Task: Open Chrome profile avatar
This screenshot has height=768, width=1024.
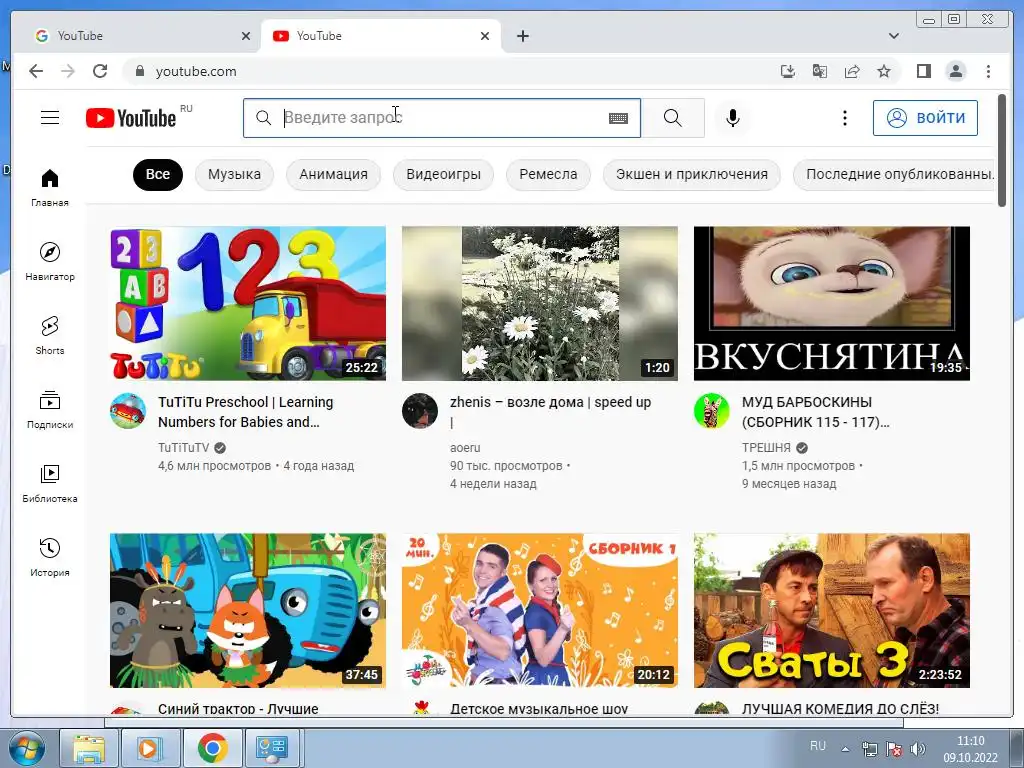Action: pyautogui.click(x=955, y=71)
